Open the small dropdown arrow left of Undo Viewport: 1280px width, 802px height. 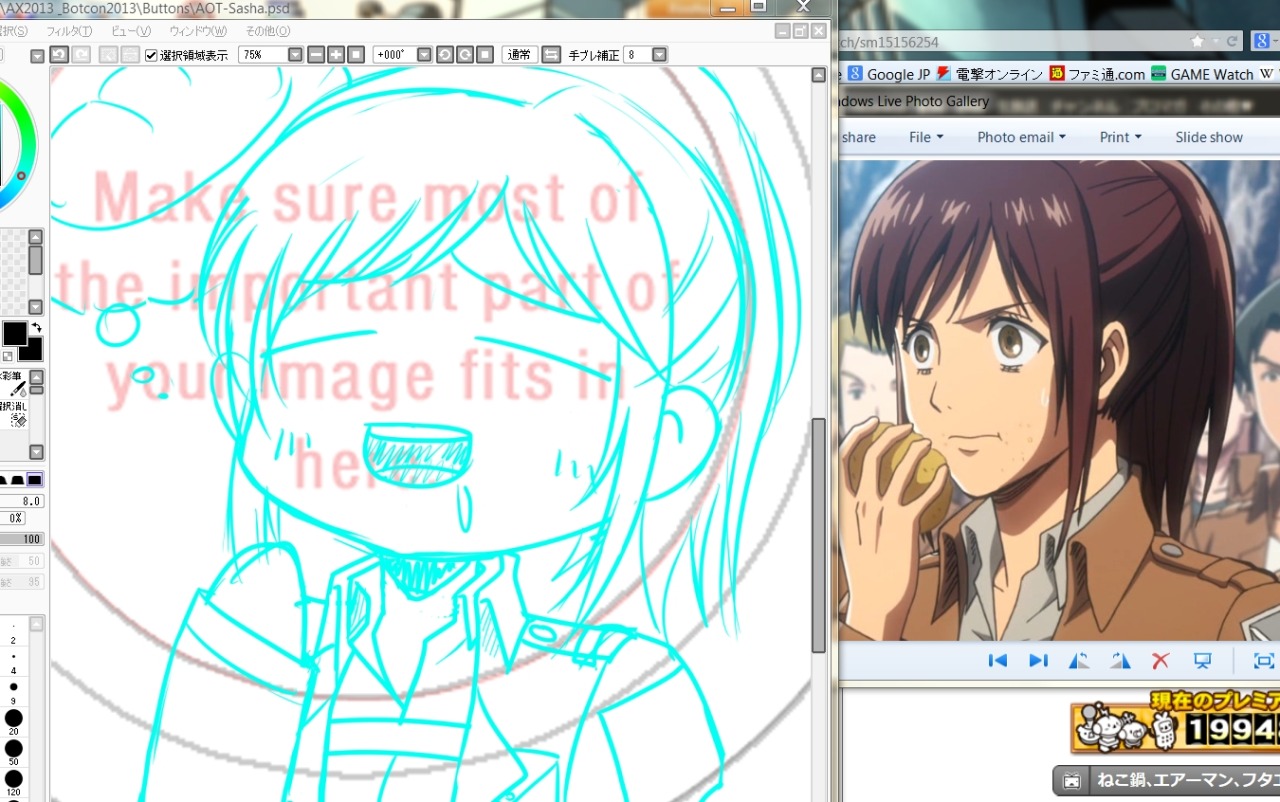[38, 56]
